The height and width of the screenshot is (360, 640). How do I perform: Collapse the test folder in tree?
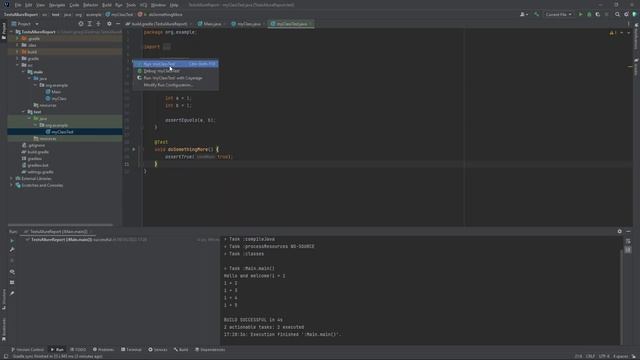tap(24, 112)
